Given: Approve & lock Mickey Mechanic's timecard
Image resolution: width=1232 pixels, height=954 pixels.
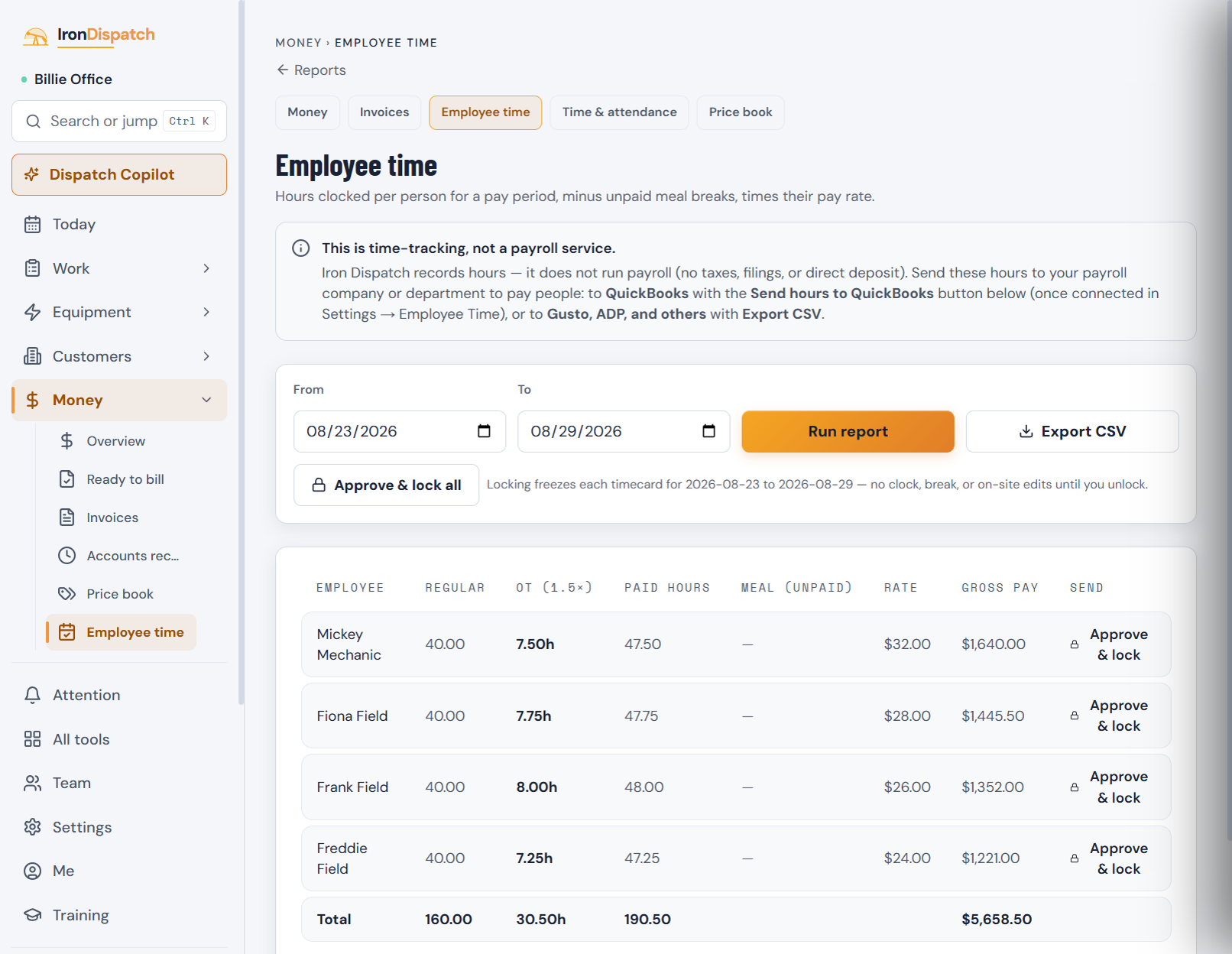Looking at the screenshot, I should [x=1110, y=644].
